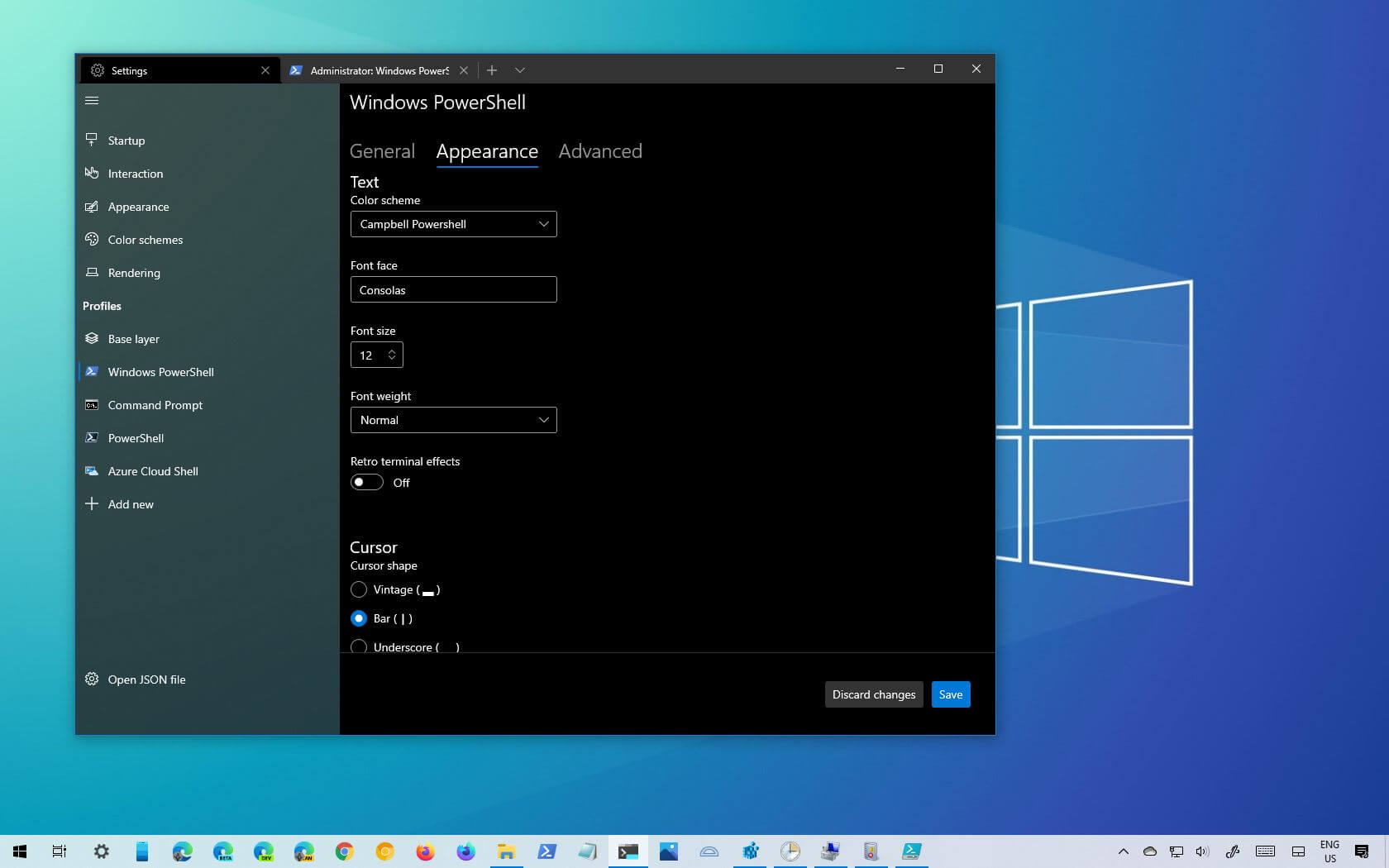1389x868 pixels.
Task: Open volume control in system tray
Action: pyautogui.click(x=1202, y=851)
